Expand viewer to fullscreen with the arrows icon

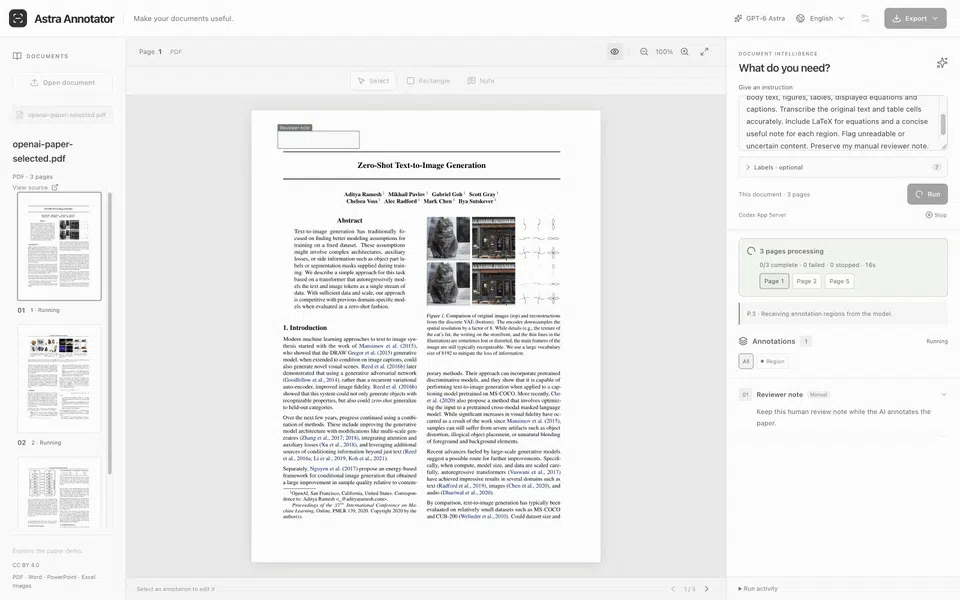coord(705,52)
